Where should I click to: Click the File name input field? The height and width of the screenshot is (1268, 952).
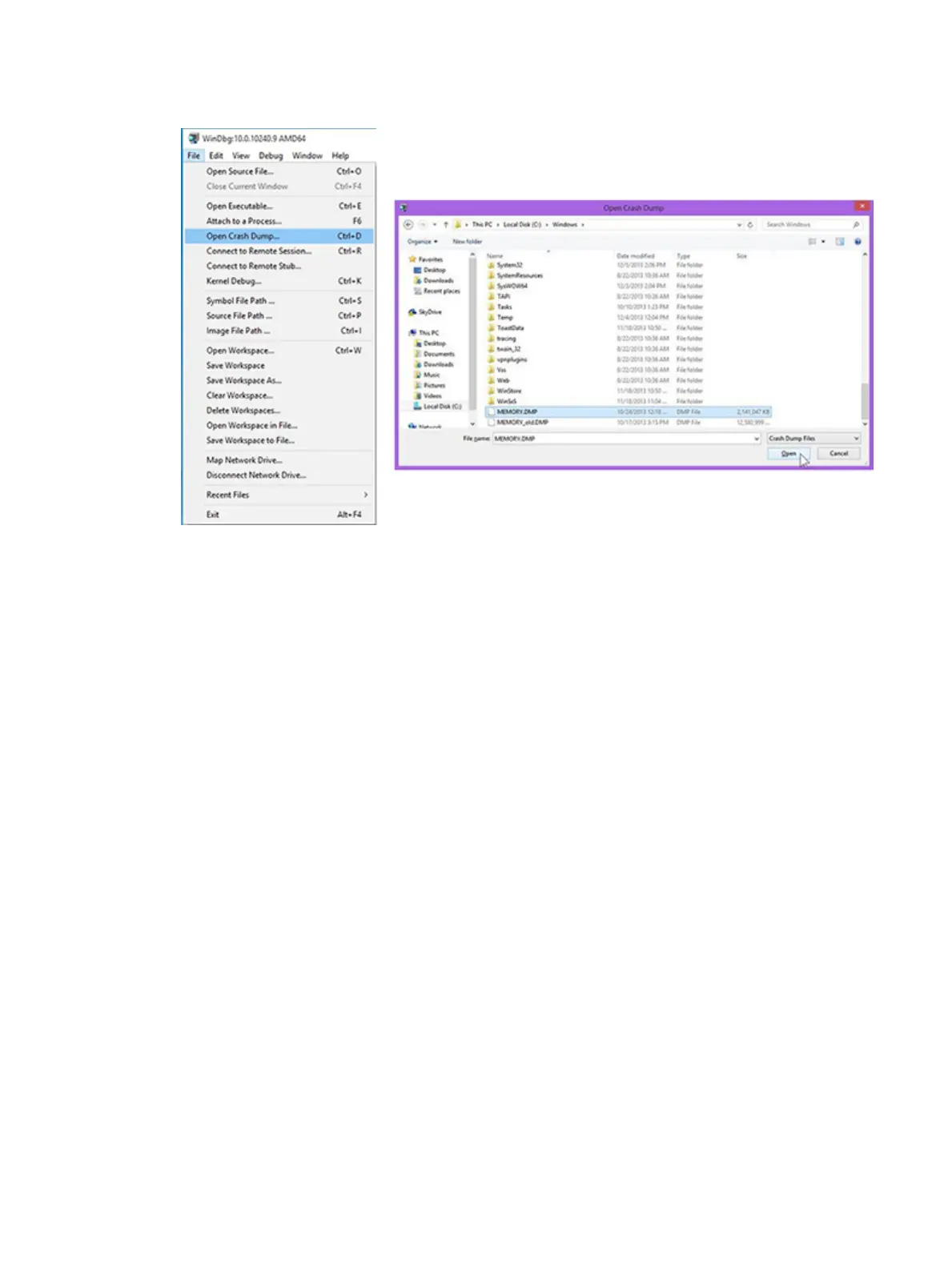pyautogui.click(x=627, y=439)
